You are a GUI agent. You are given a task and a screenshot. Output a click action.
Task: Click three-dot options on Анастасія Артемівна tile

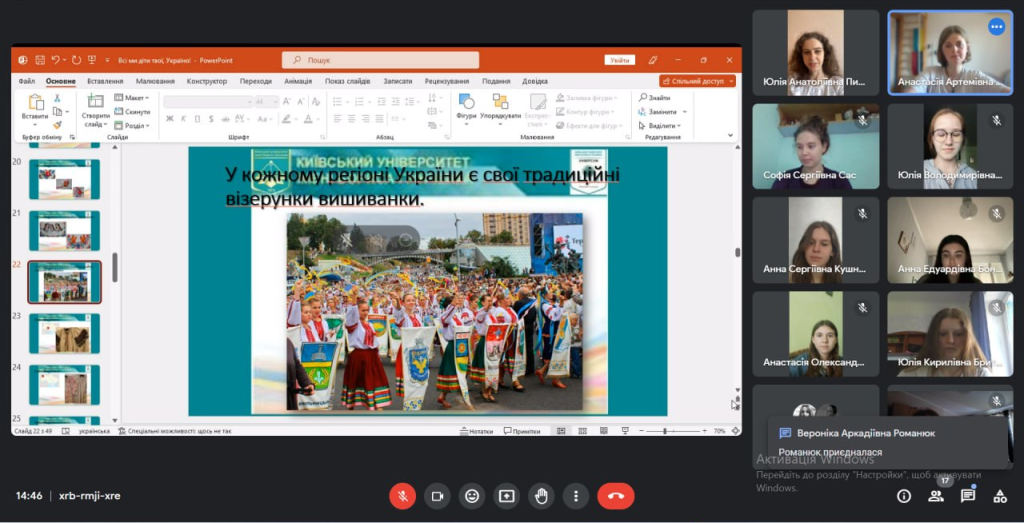[x=996, y=27]
